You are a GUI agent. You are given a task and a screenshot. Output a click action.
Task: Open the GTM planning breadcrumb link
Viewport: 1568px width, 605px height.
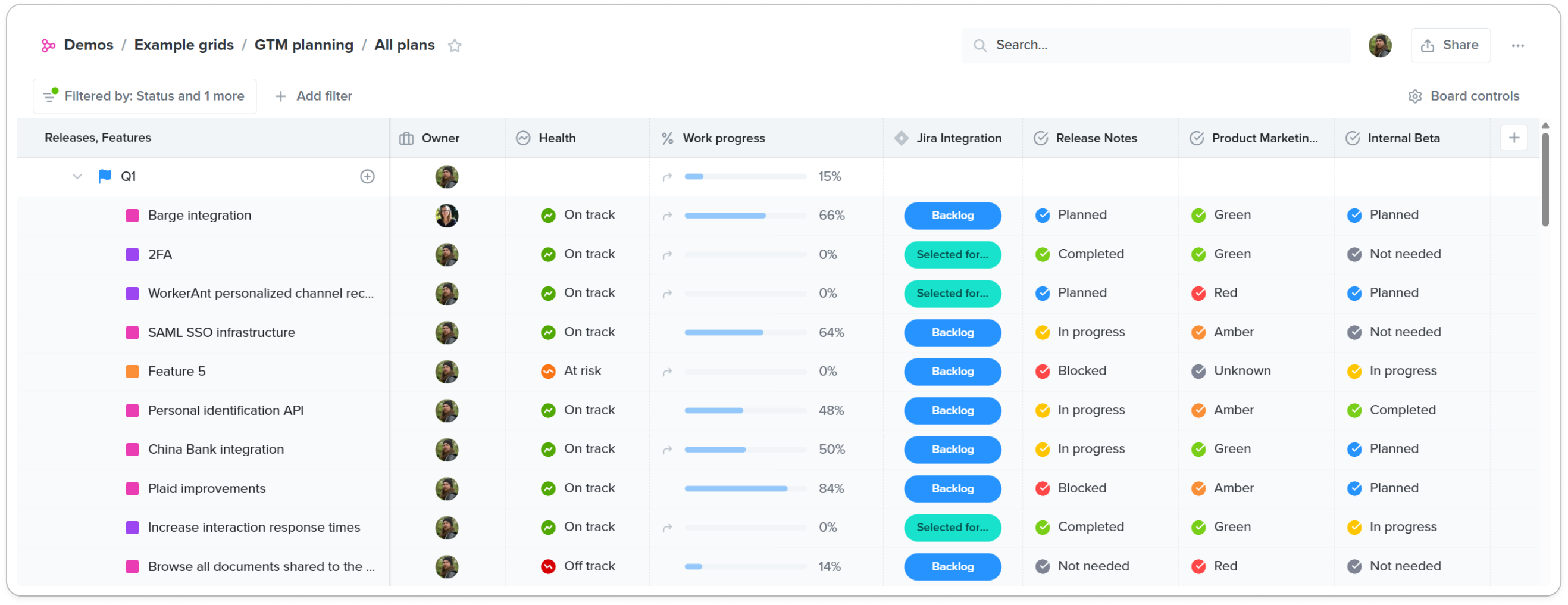click(x=303, y=45)
